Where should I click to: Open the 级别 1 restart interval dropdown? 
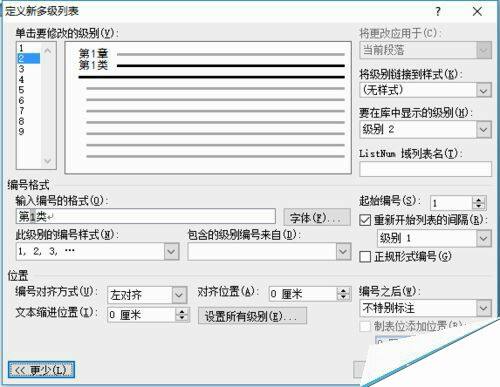tap(483, 238)
